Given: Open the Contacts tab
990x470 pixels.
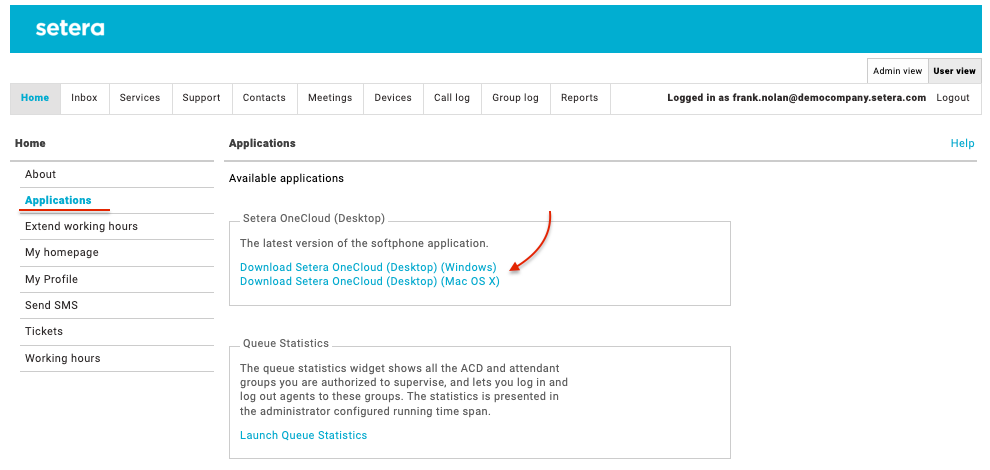Looking at the screenshot, I should tap(264, 98).
